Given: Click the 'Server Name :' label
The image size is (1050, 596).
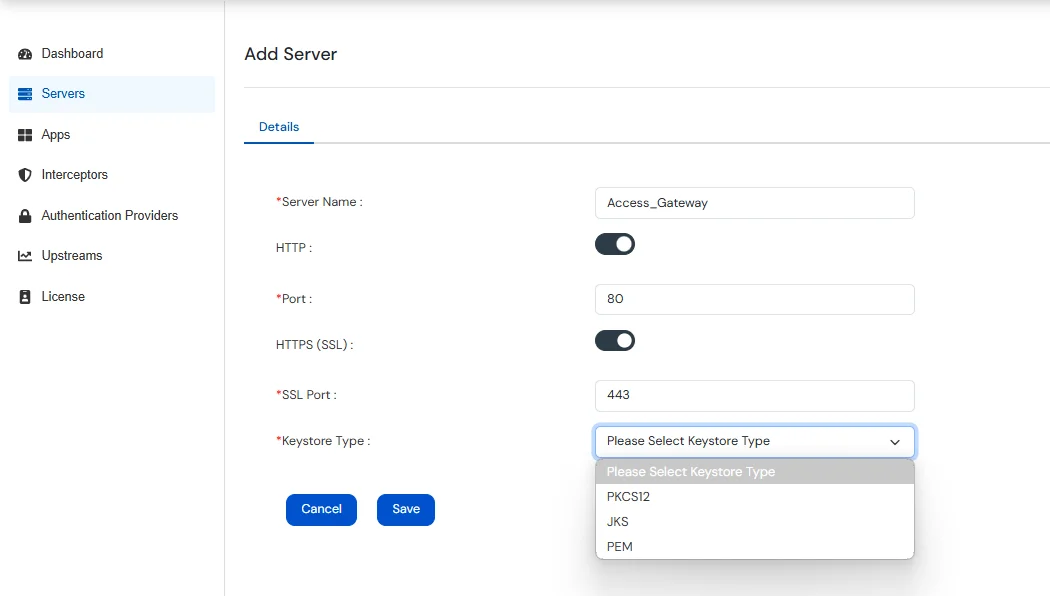Looking at the screenshot, I should [x=319, y=202].
